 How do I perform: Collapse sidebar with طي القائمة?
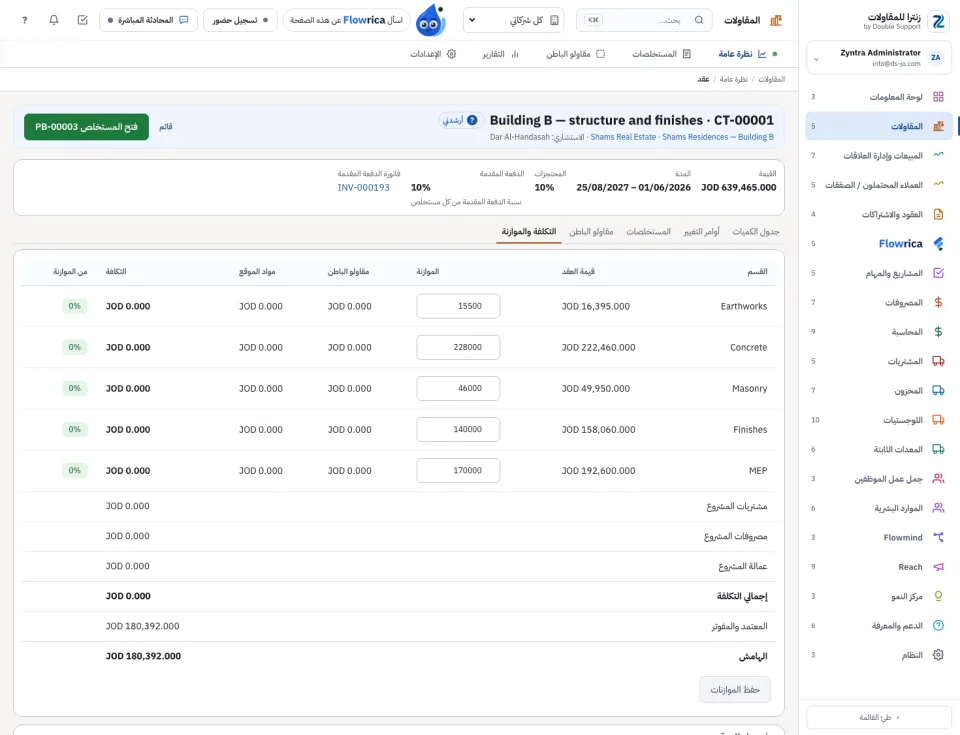[879, 717]
